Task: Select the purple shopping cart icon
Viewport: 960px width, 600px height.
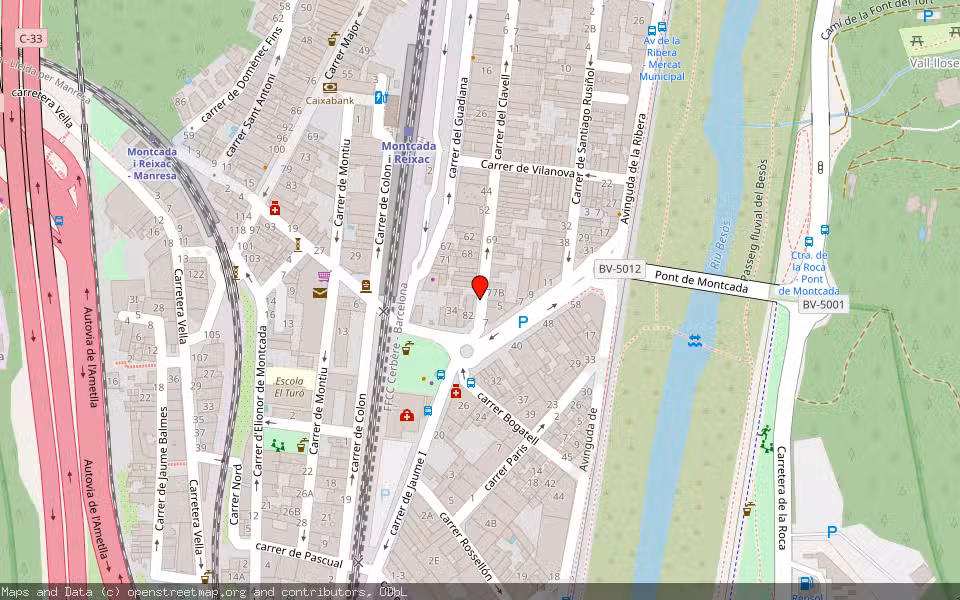Action: 324,277
